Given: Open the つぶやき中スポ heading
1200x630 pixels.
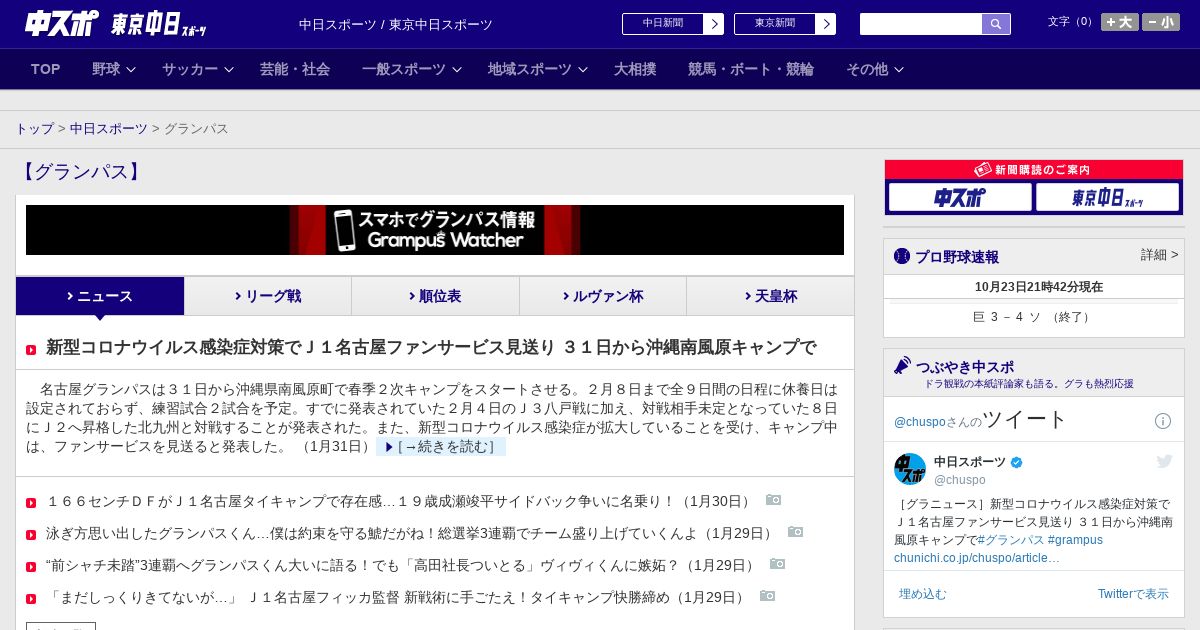Looking at the screenshot, I should click(x=965, y=367).
